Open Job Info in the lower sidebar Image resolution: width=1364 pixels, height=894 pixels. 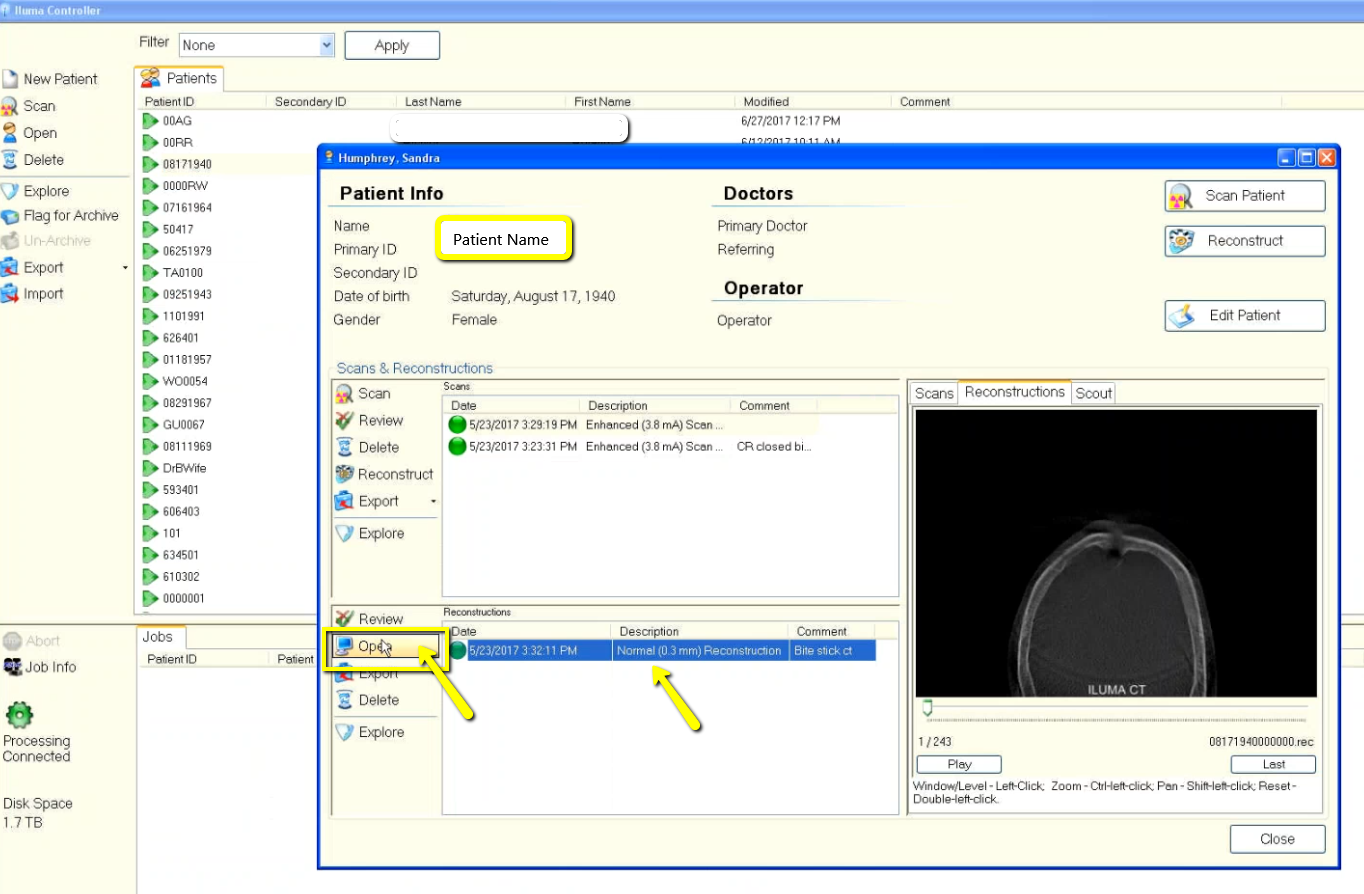coord(40,667)
